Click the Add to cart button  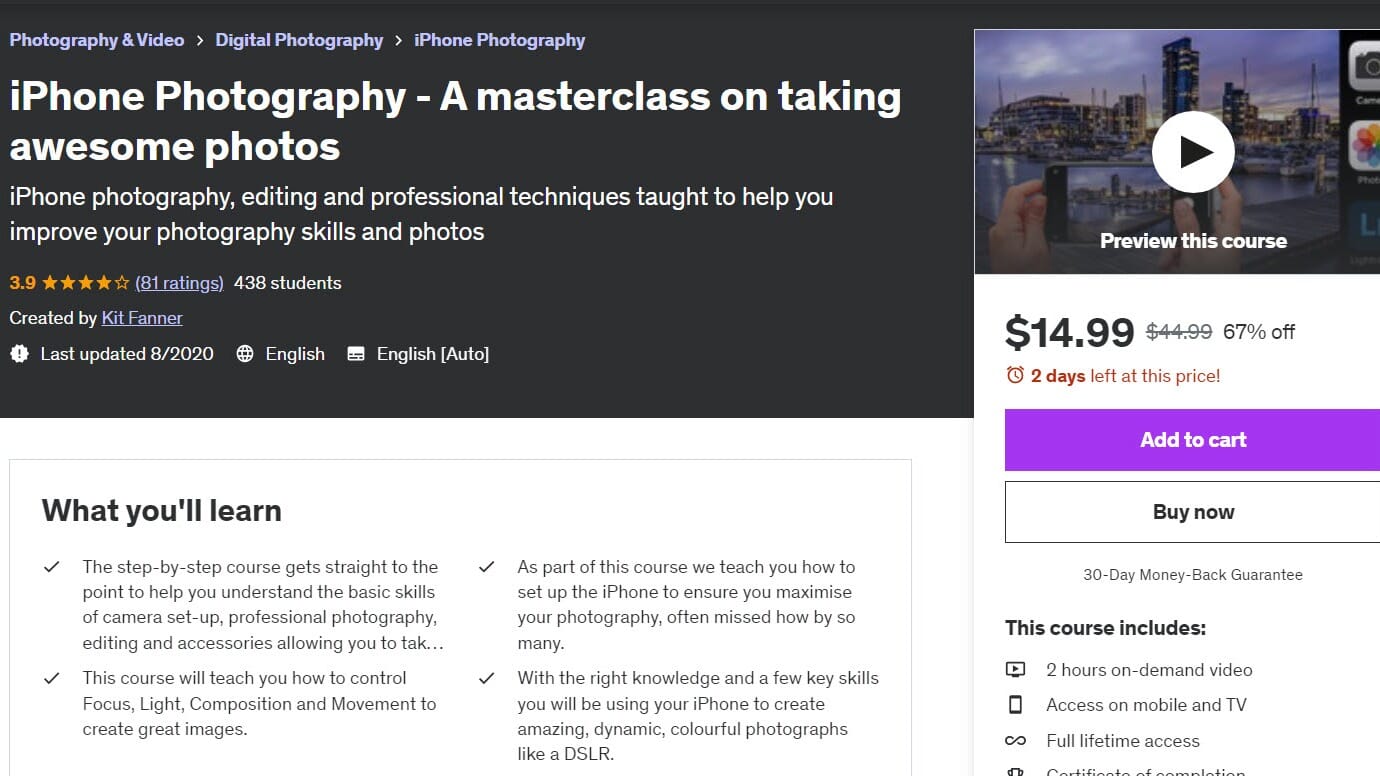[x=1193, y=440]
